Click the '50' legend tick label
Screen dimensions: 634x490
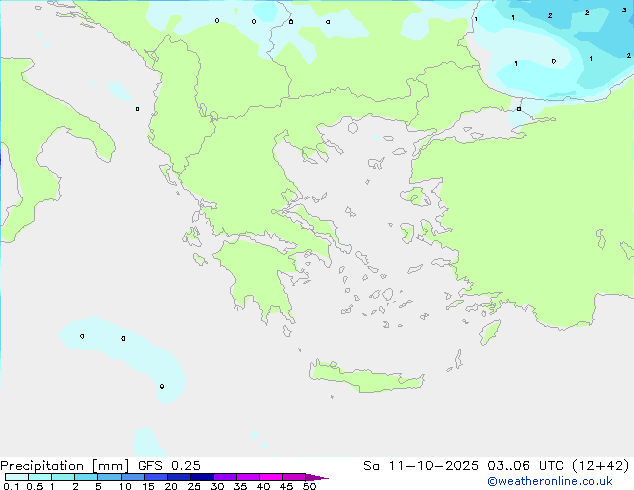309,486
